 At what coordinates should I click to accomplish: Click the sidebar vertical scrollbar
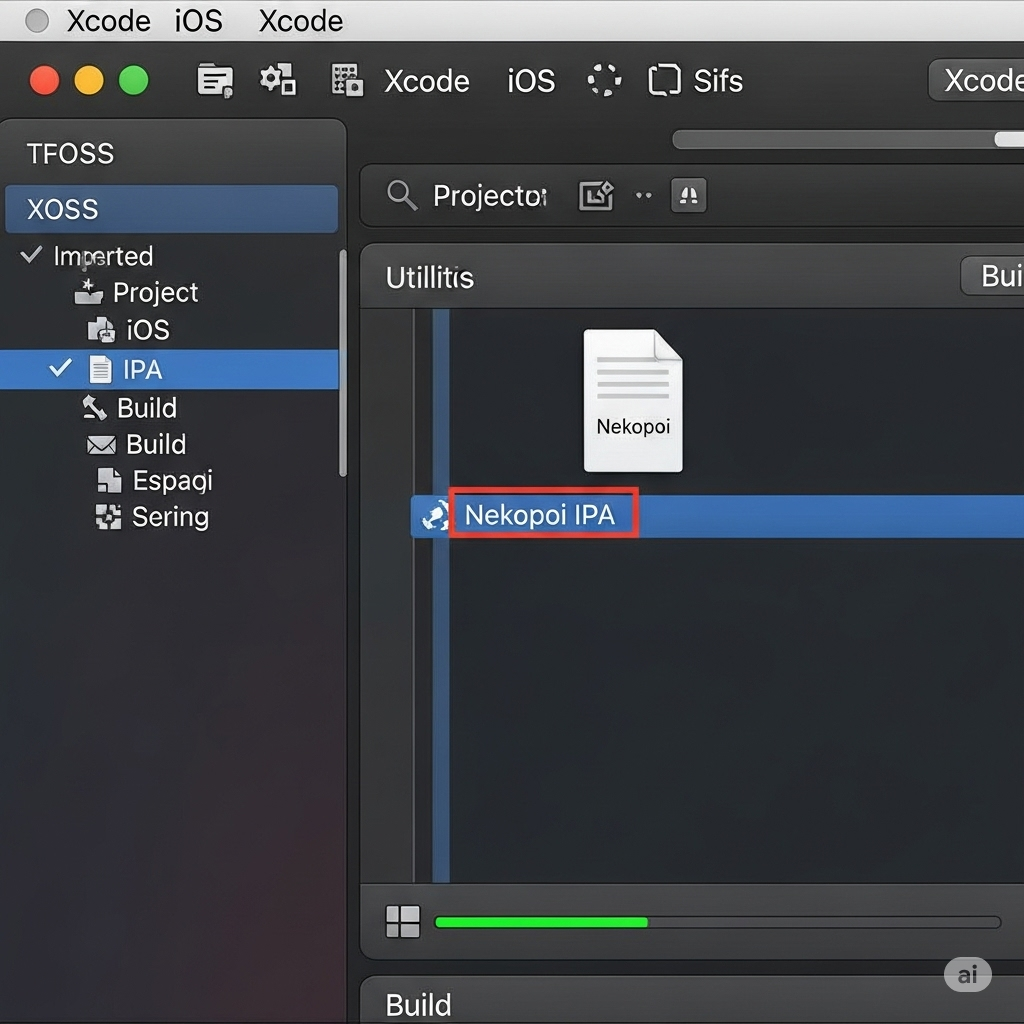[343, 362]
